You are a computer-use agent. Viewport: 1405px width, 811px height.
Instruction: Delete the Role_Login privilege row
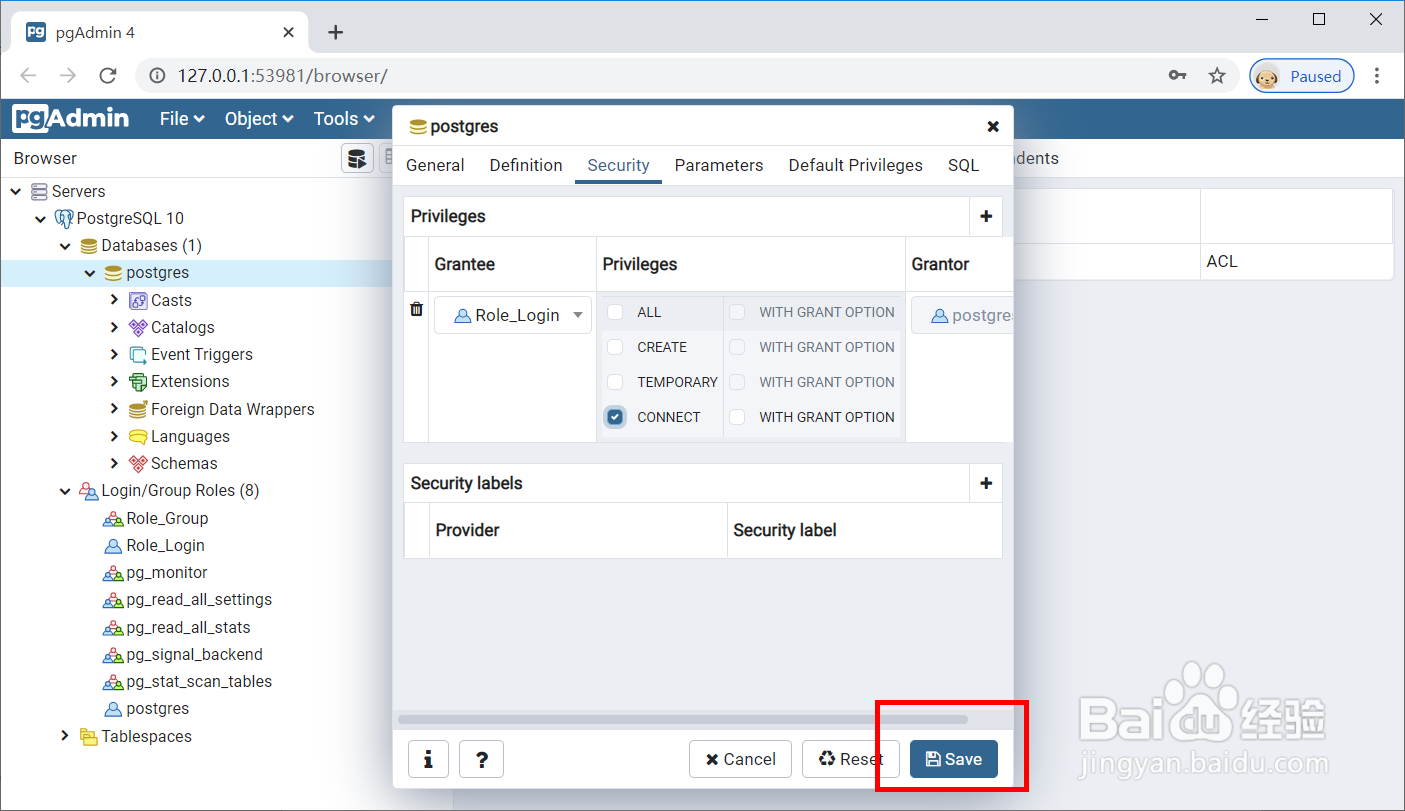coord(417,310)
